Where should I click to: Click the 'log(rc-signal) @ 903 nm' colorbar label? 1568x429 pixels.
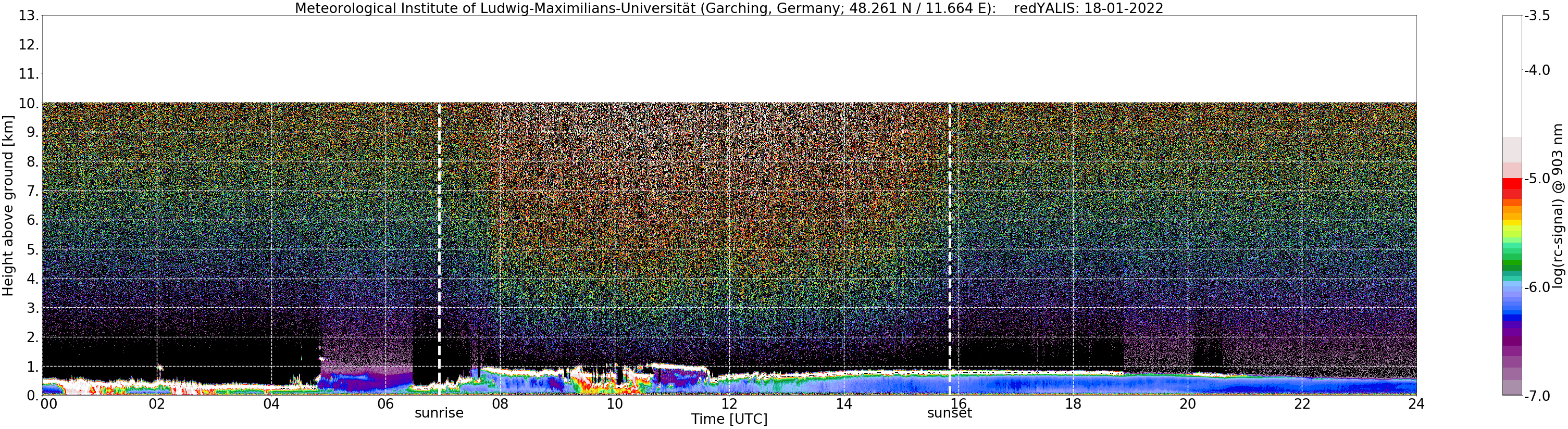click(1558, 206)
